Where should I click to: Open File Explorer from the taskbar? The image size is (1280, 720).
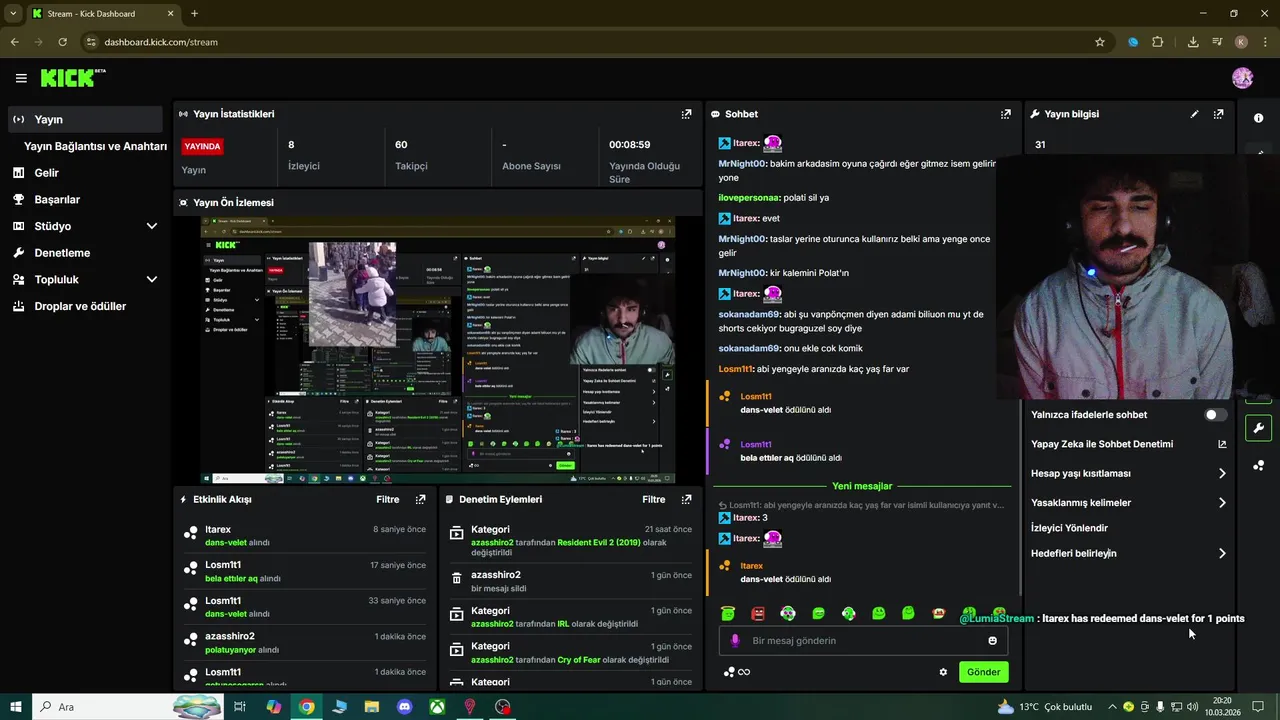tap(372, 707)
